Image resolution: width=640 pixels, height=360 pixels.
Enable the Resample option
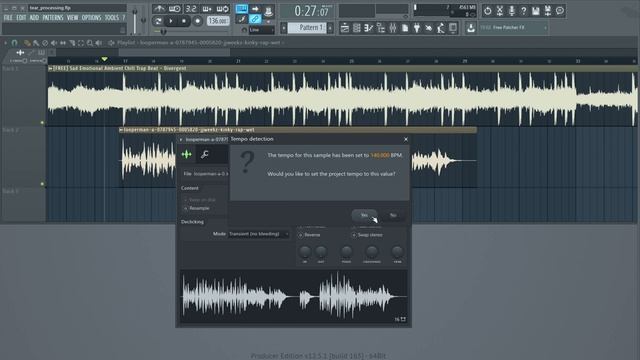[x=197, y=208]
